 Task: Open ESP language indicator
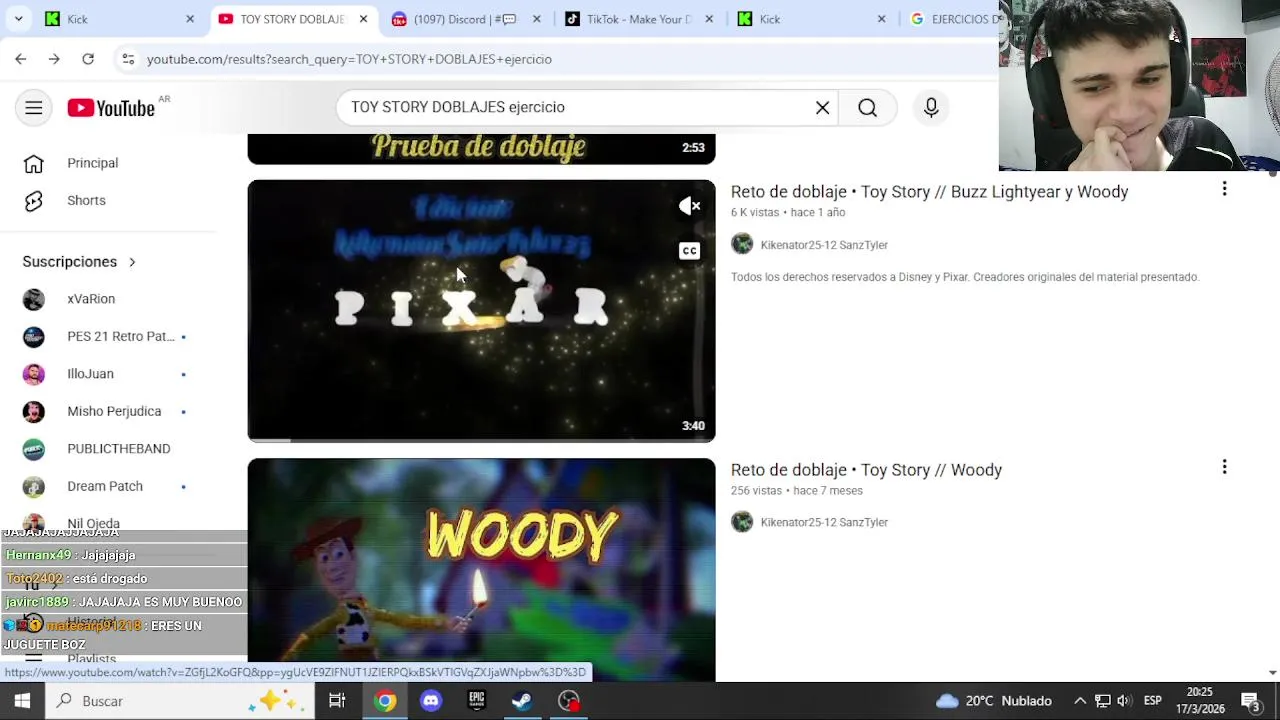pos(1153,701)
